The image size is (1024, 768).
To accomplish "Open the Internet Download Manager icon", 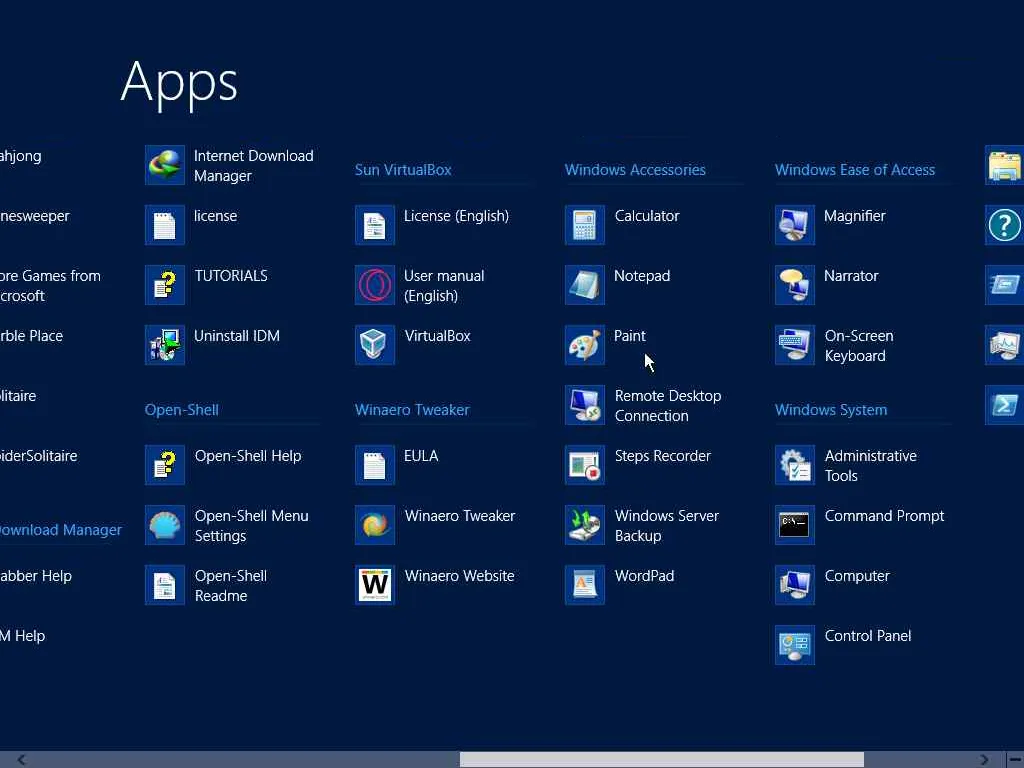I will 165,165.
